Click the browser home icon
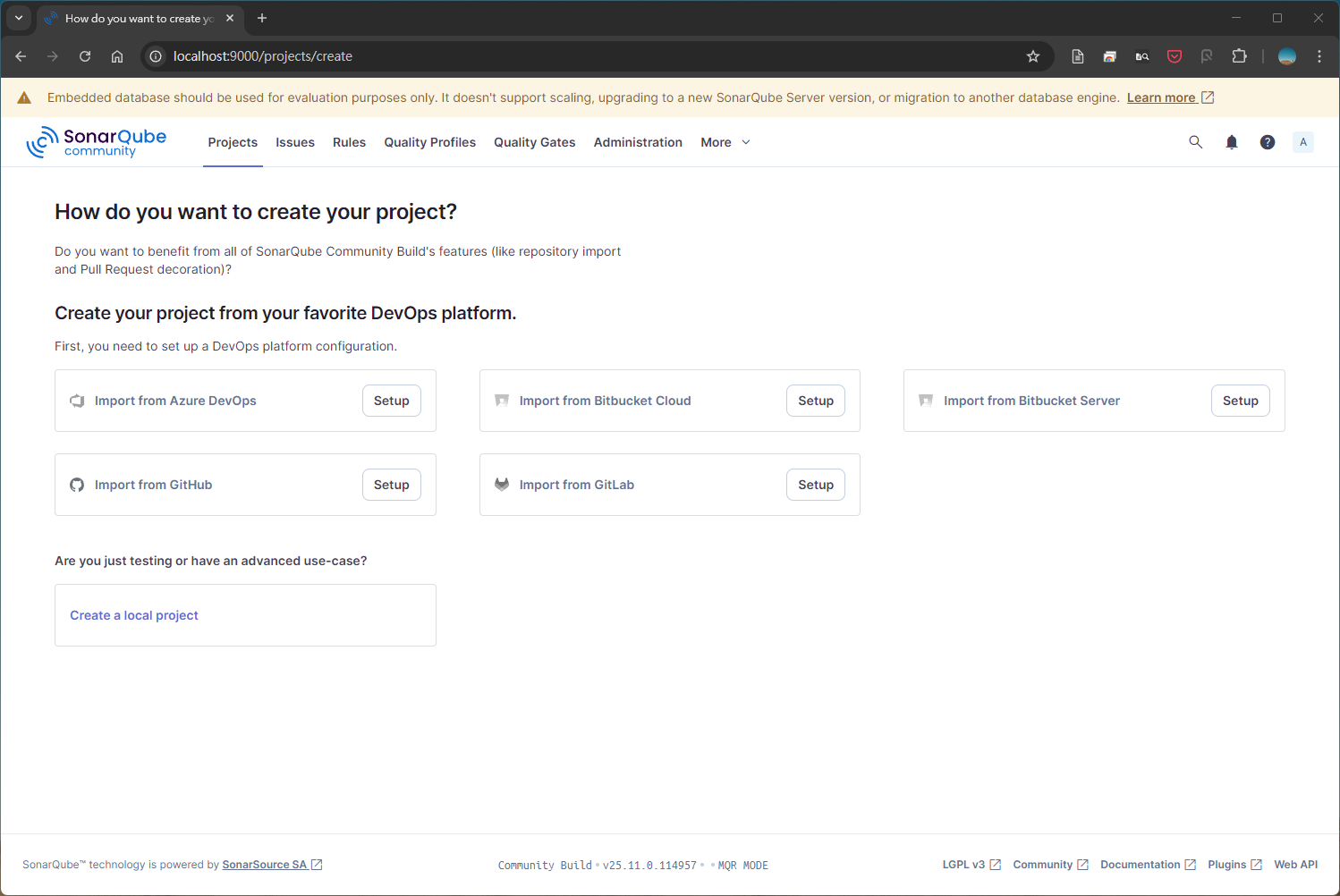 coord(117,56)
